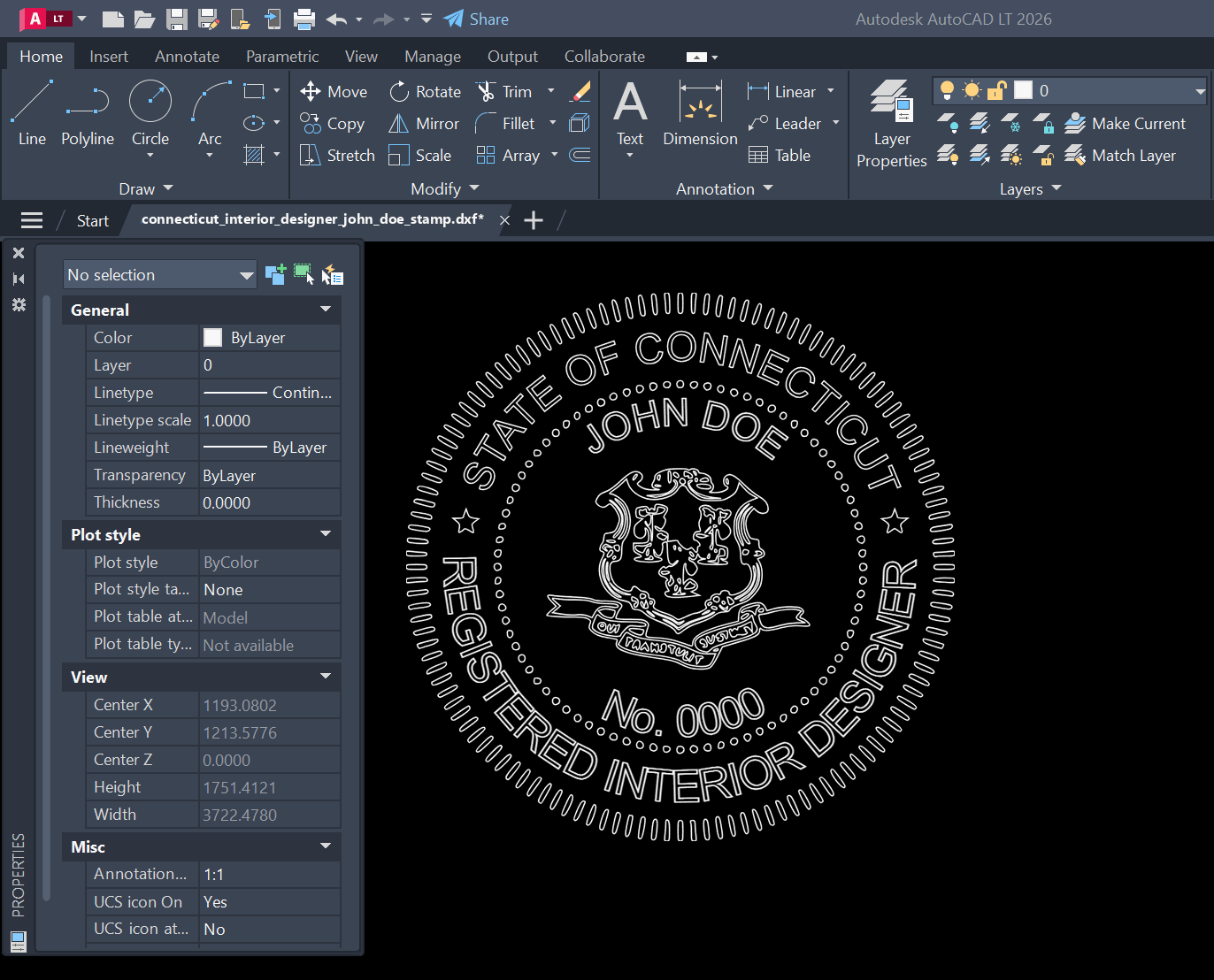
Task: Open the layer list dropdown
Action: [x=1200, y=91]
